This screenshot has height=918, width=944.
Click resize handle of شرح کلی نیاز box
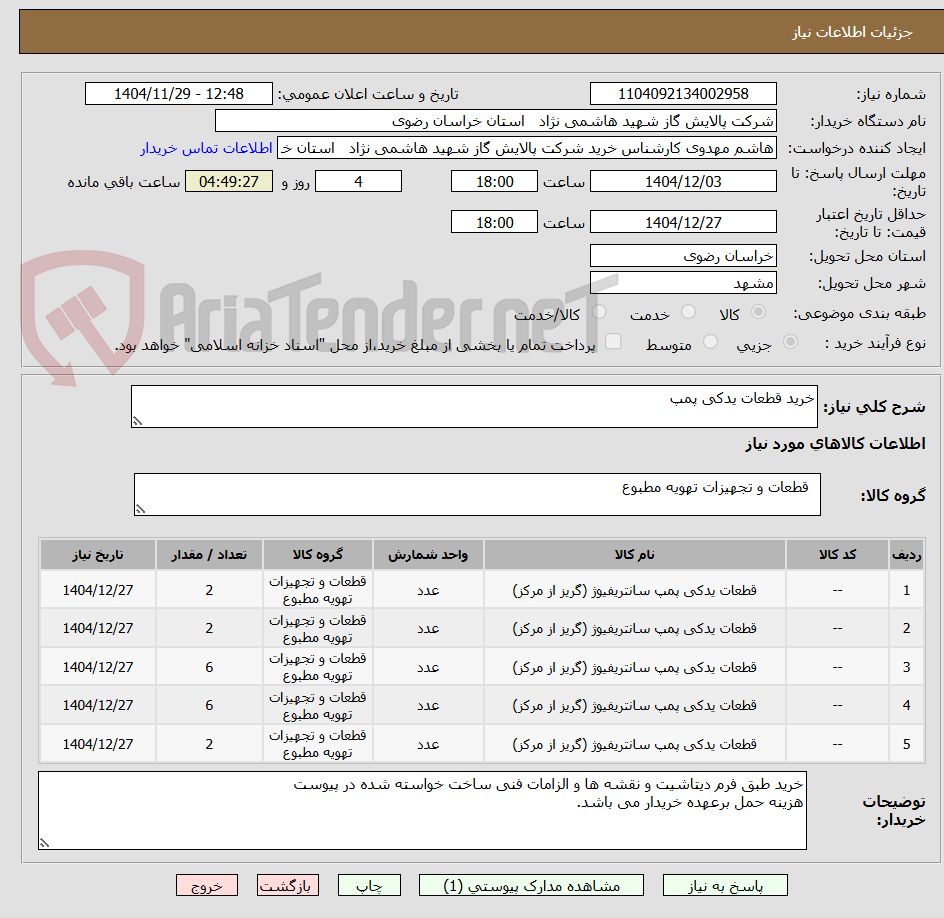[x=137, y=421]
